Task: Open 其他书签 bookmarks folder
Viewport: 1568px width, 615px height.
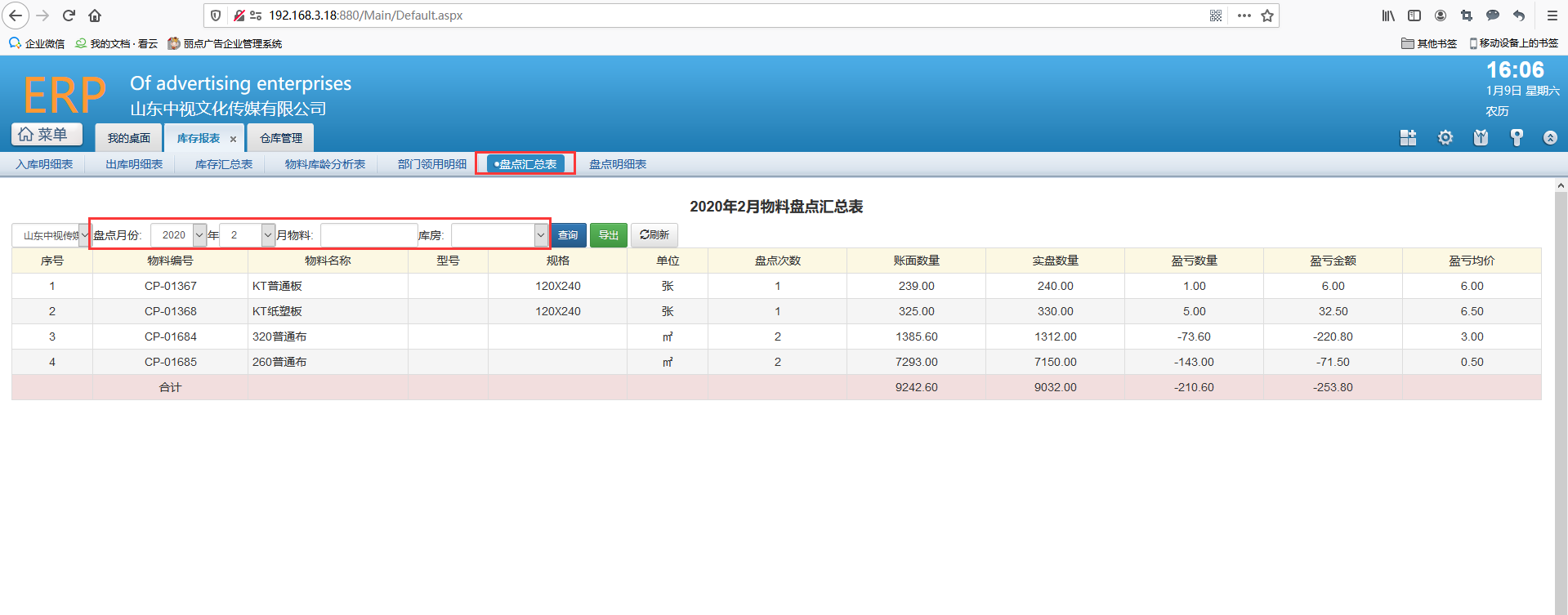Action: pyautogui.click(x=1429, y=43)
